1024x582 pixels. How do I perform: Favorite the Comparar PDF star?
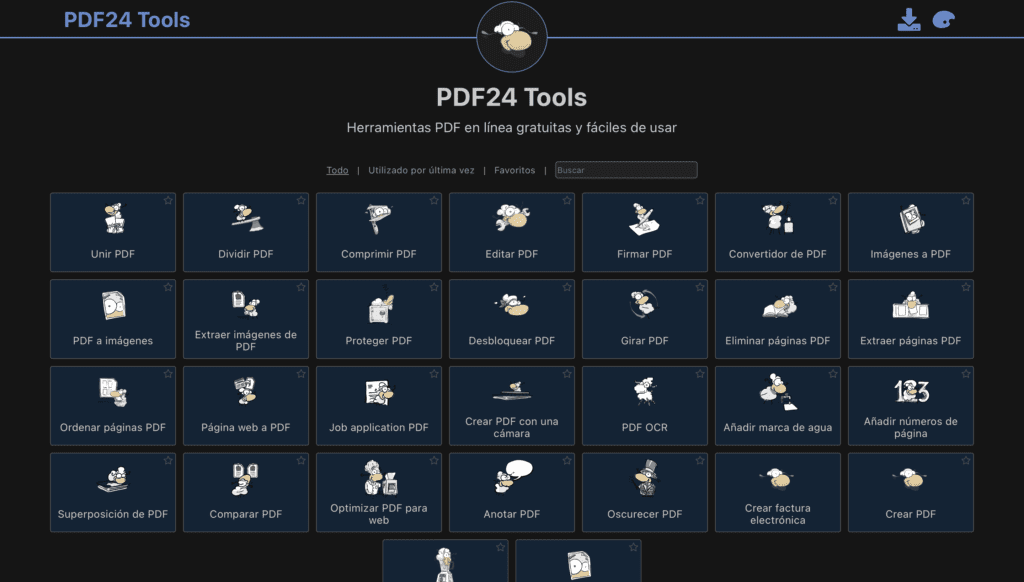[301, 461]
